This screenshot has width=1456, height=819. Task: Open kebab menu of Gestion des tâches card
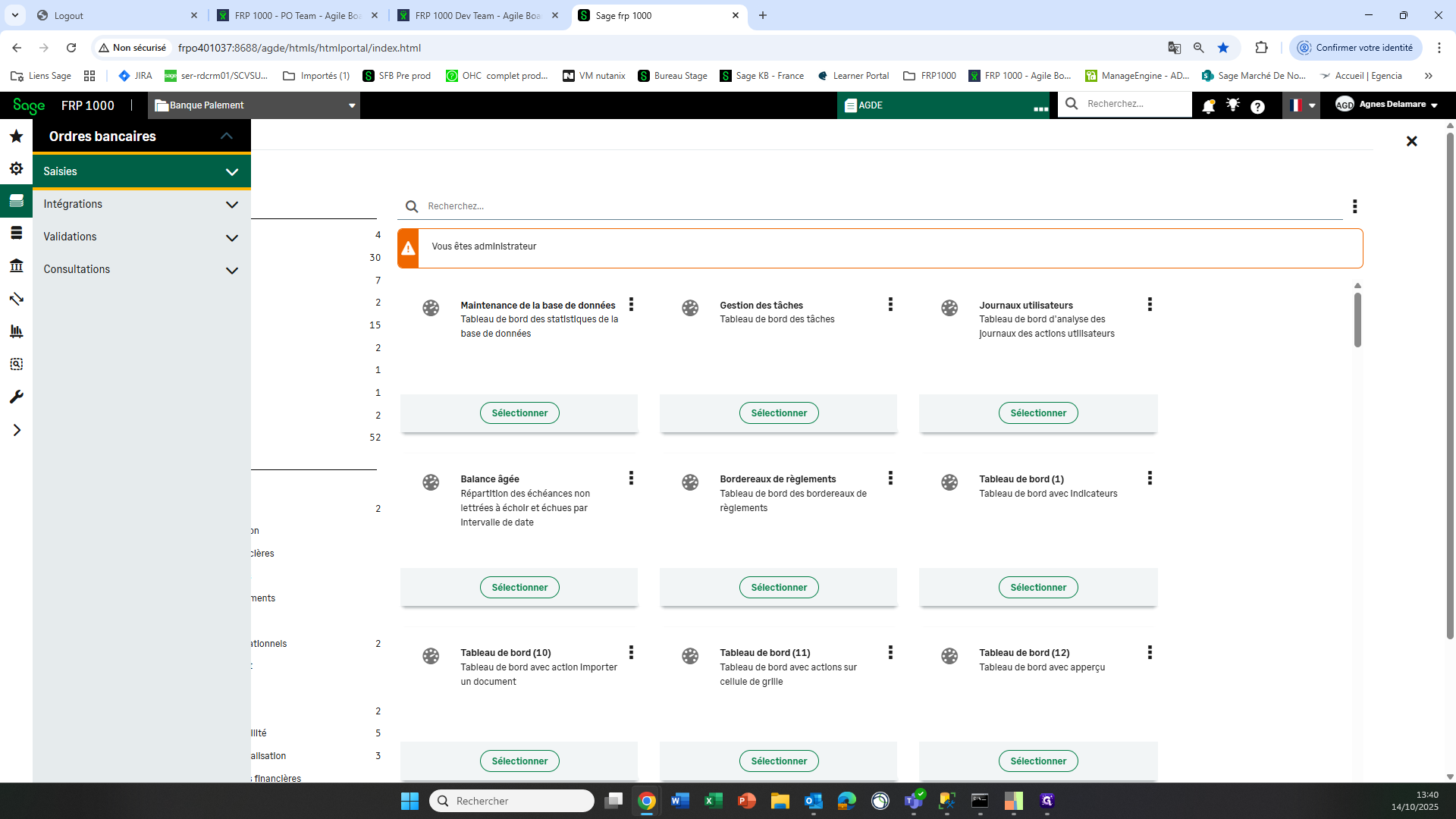[x=890, y=304]
